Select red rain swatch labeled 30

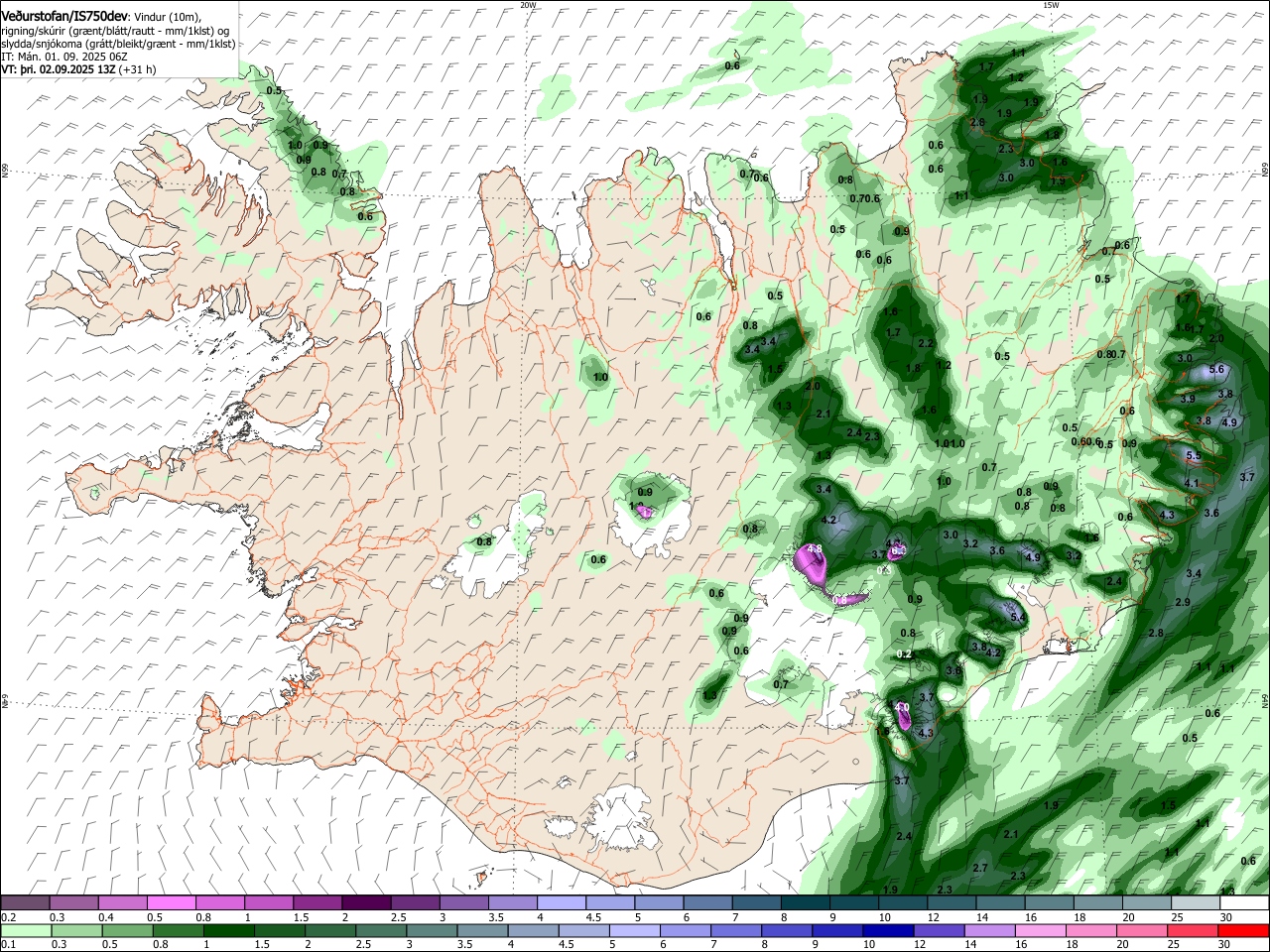click(1243, 930)
